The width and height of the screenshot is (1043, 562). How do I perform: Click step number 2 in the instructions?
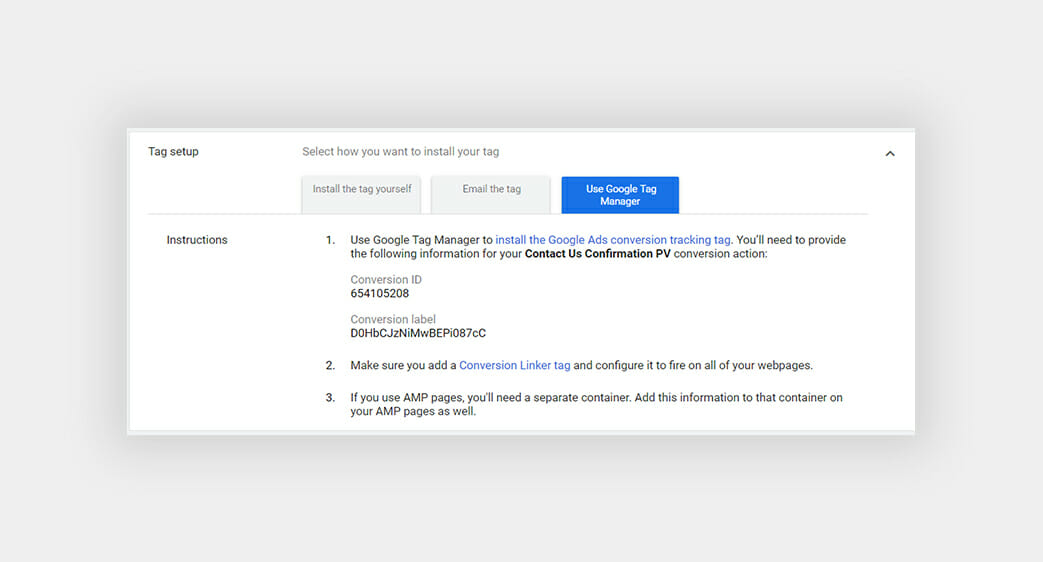pyautogui.click(x=330, y=365)
